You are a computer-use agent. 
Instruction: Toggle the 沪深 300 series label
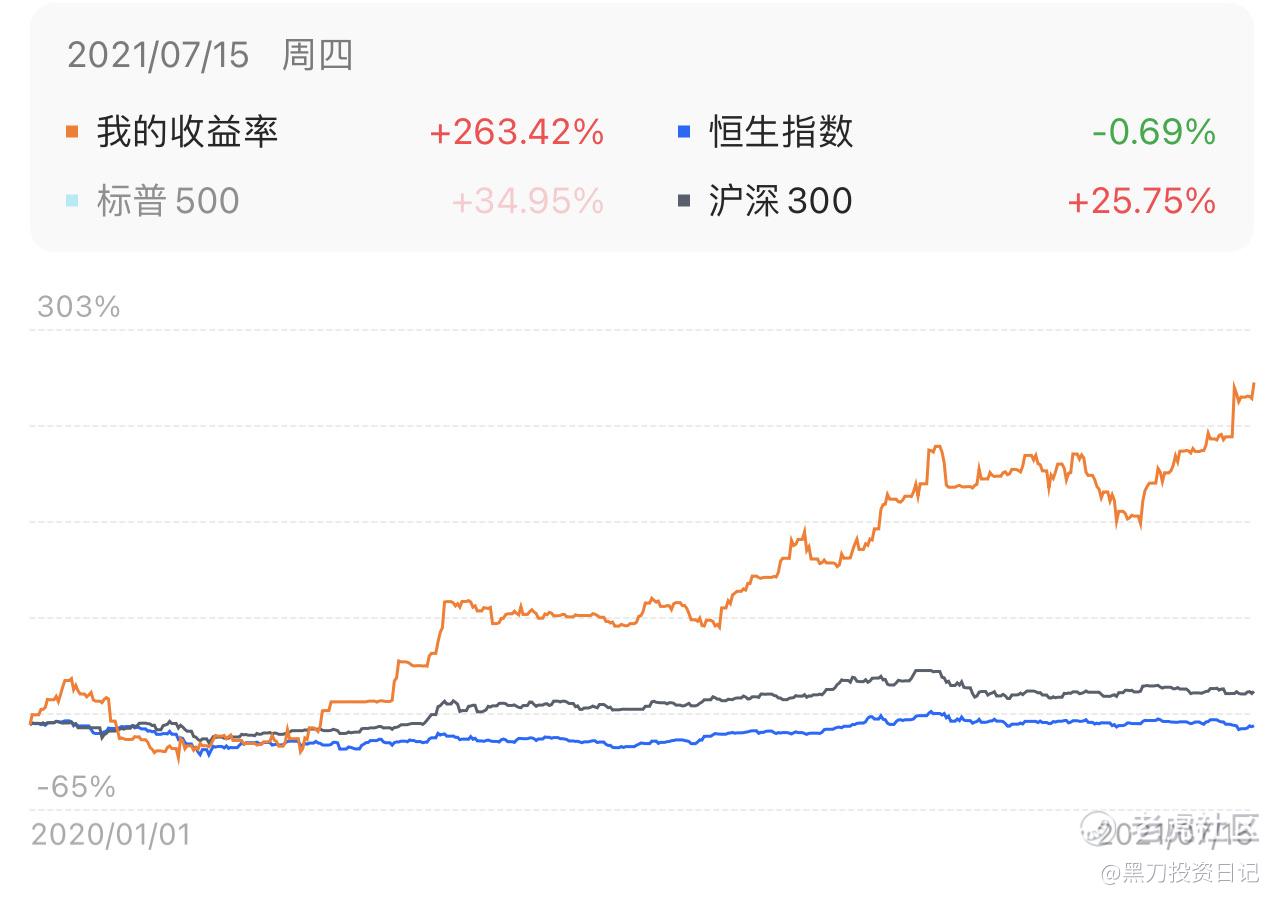[780, 201]
